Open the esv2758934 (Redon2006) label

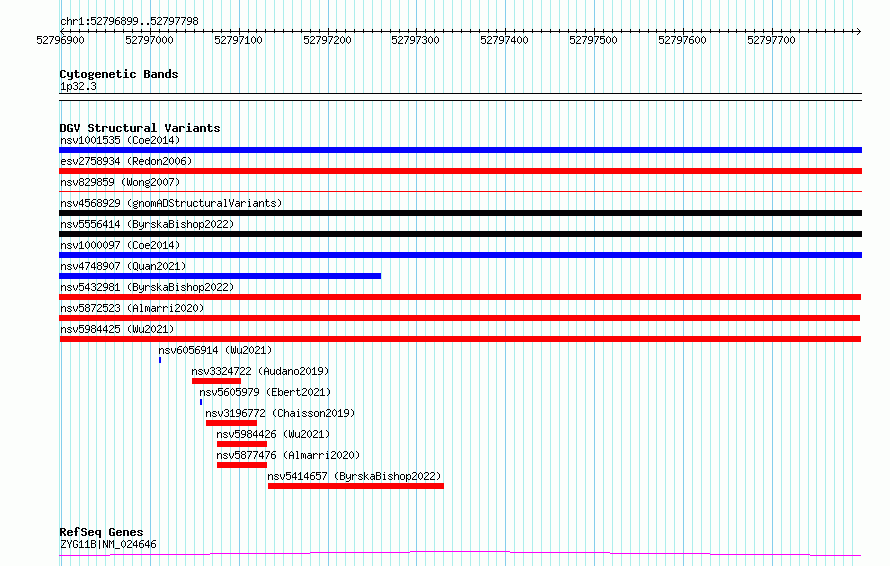[126, 161]
